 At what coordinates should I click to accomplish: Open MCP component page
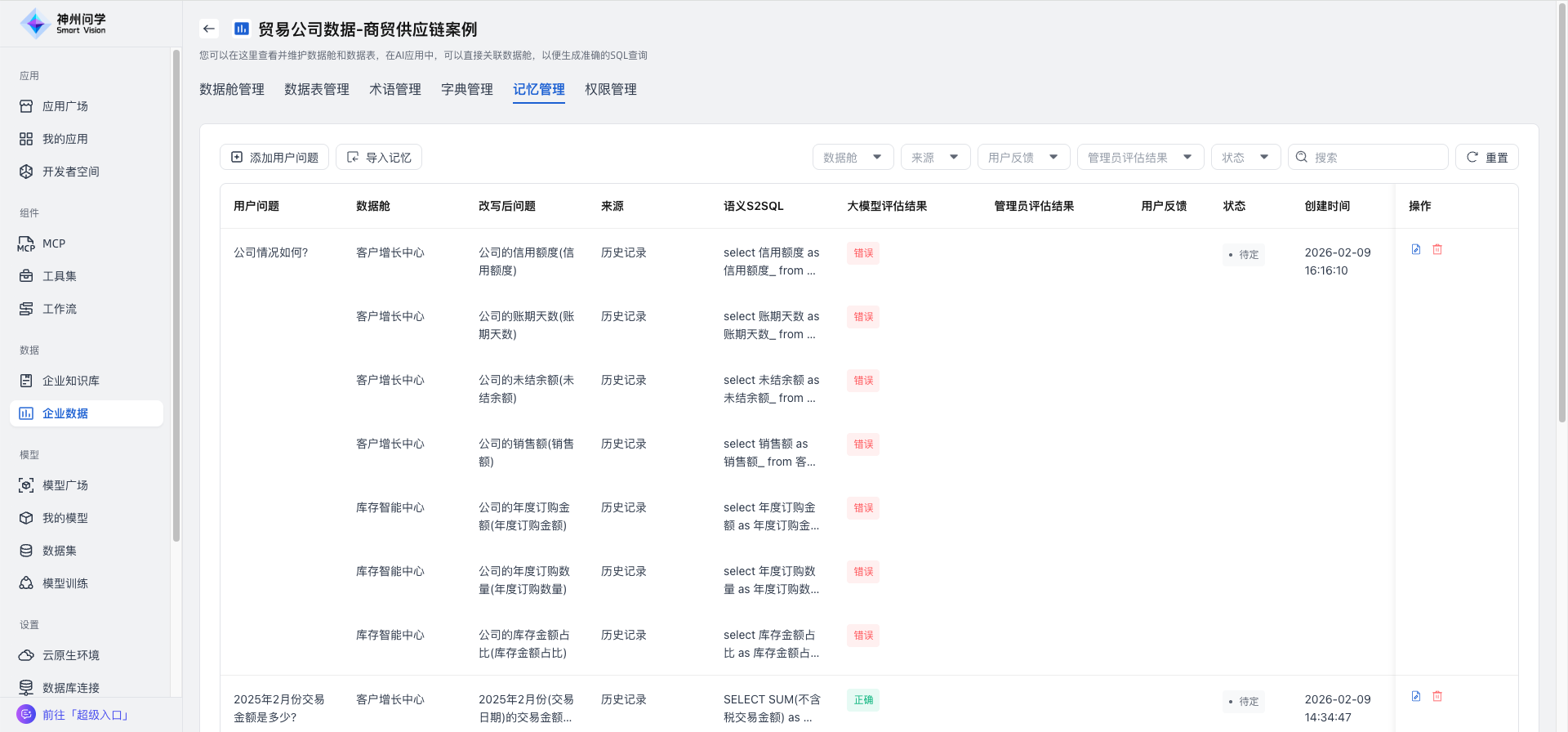click(x=53, y=243)
